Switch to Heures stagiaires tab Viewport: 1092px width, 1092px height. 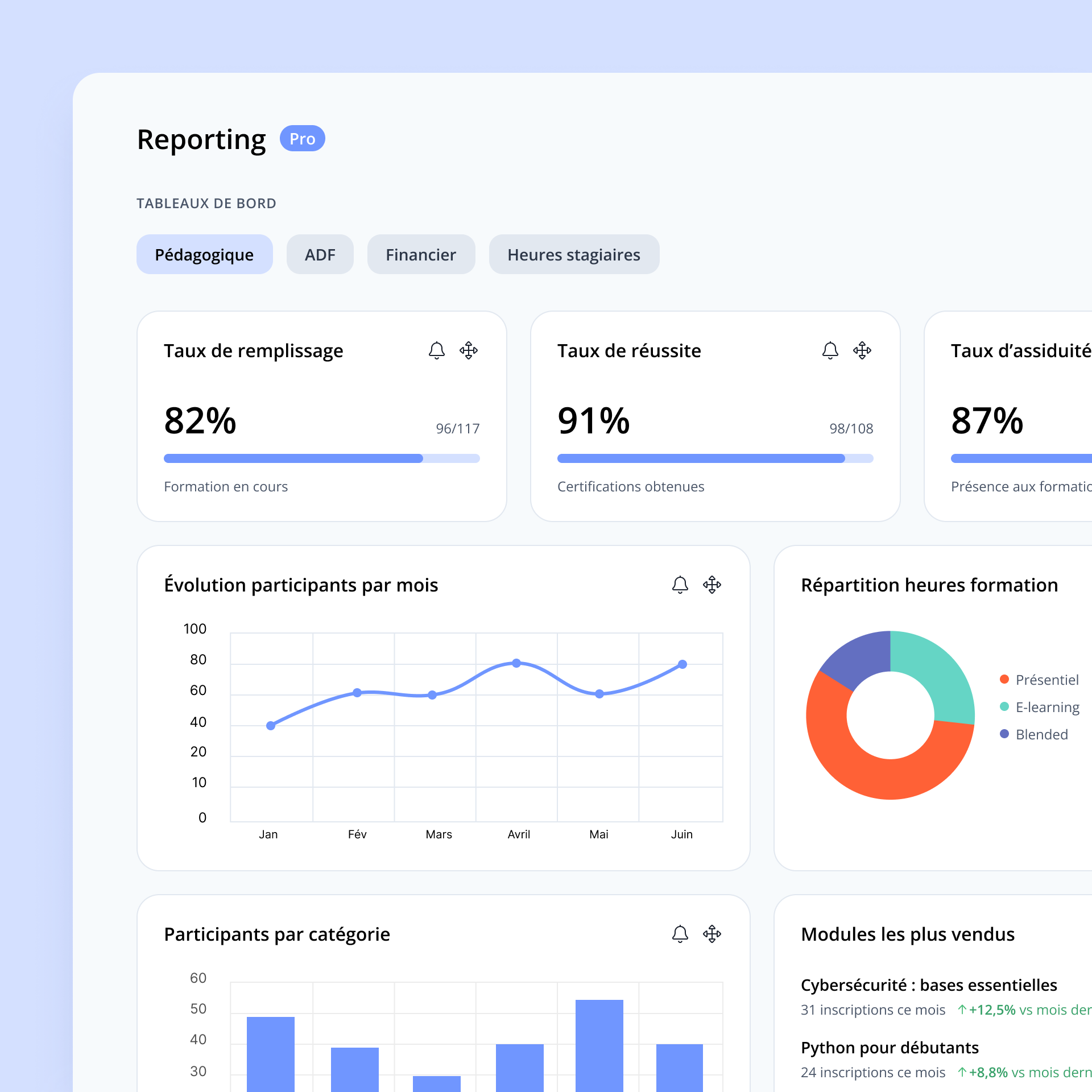coord(574,254)
